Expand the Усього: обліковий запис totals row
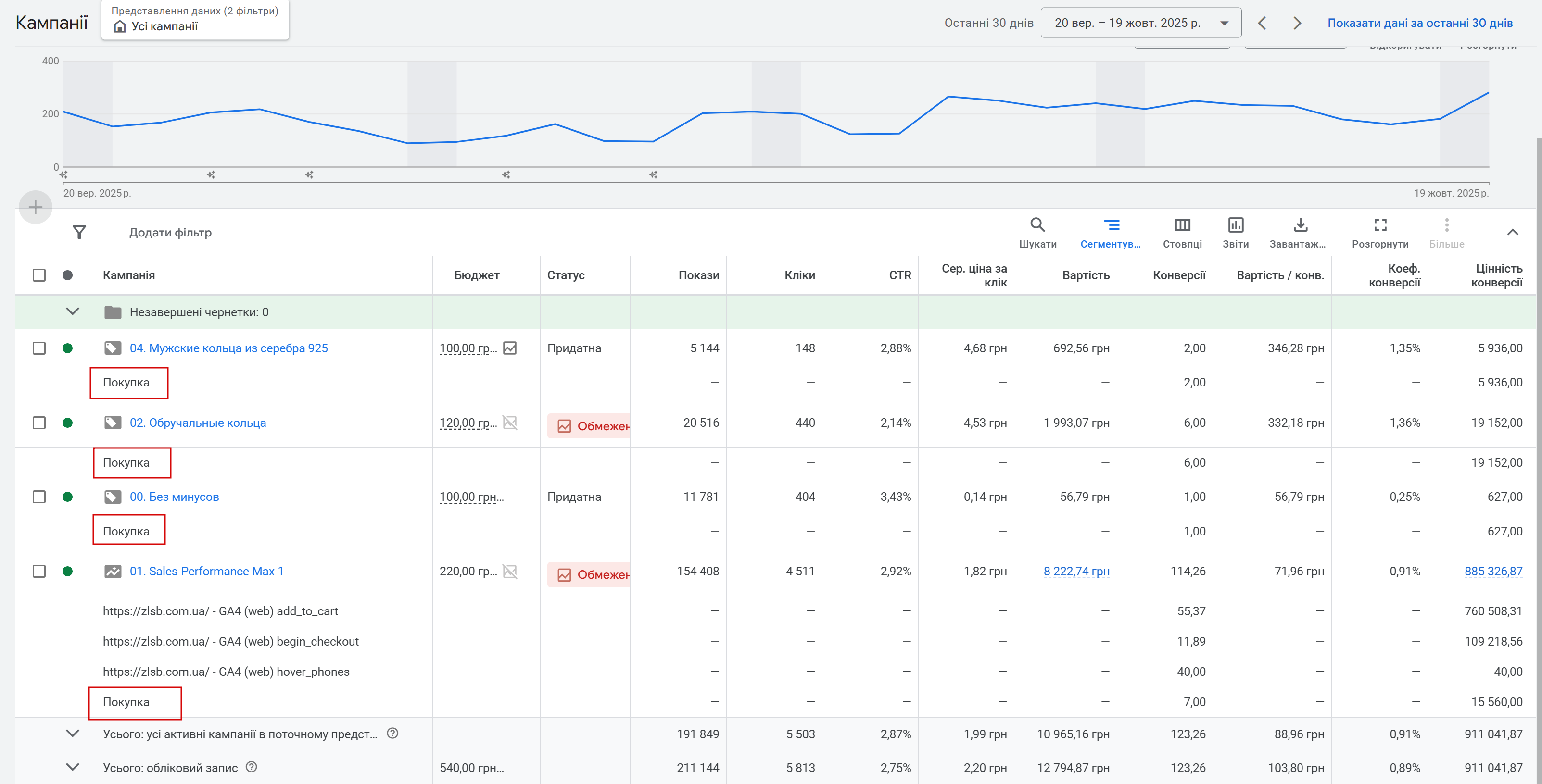The image size is (1542, 784). point(73,767)
